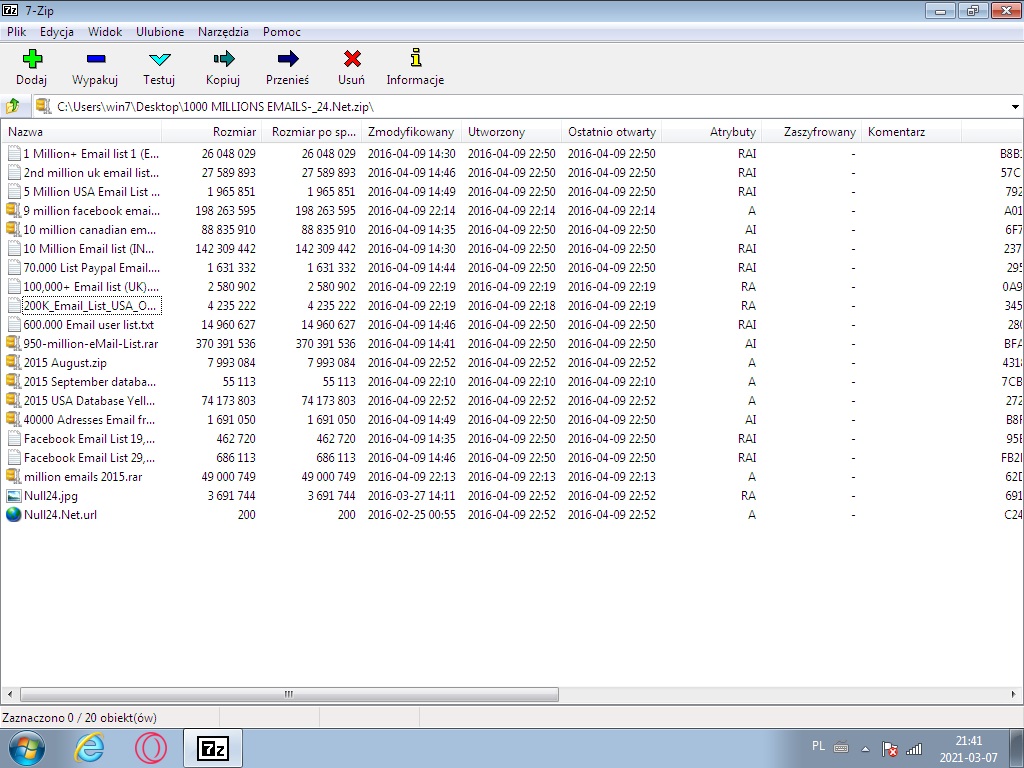Click file icon of 1 Million+ Email list 1
1024x768 pixels.
pos(14,153)
